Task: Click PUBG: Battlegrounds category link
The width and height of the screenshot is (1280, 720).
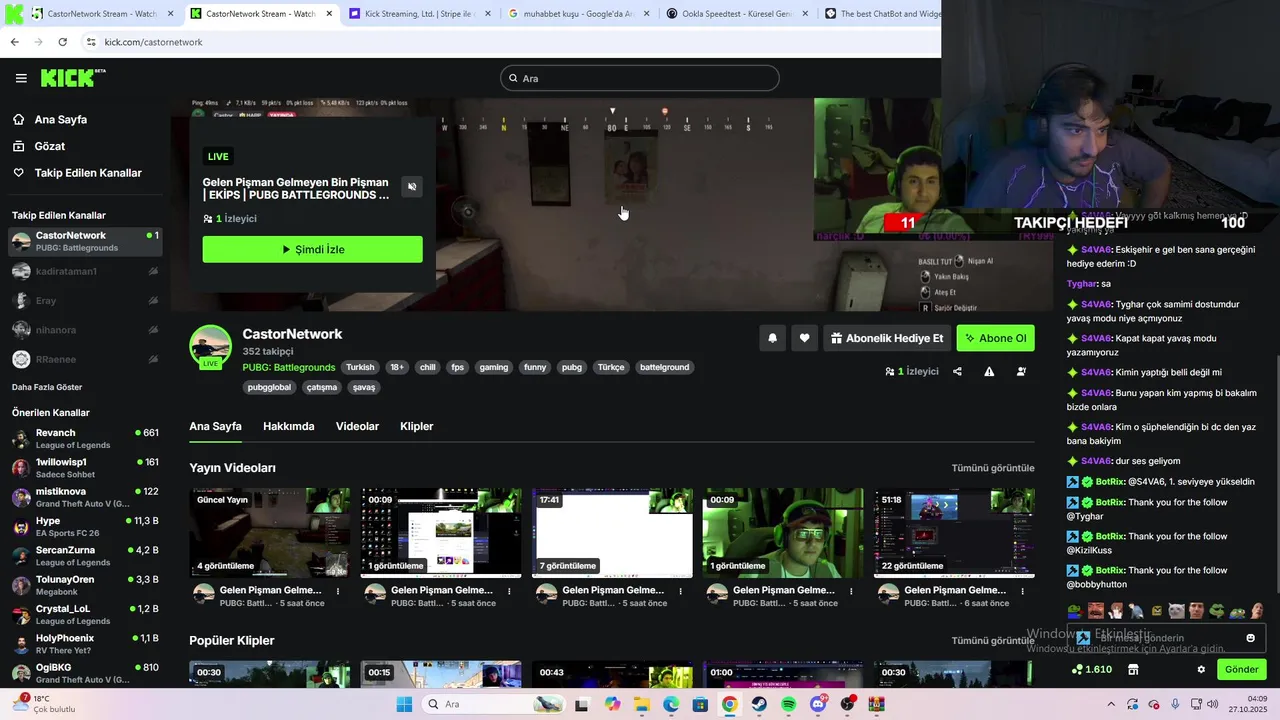Action: pyautogui.click(x=288, y=367)
